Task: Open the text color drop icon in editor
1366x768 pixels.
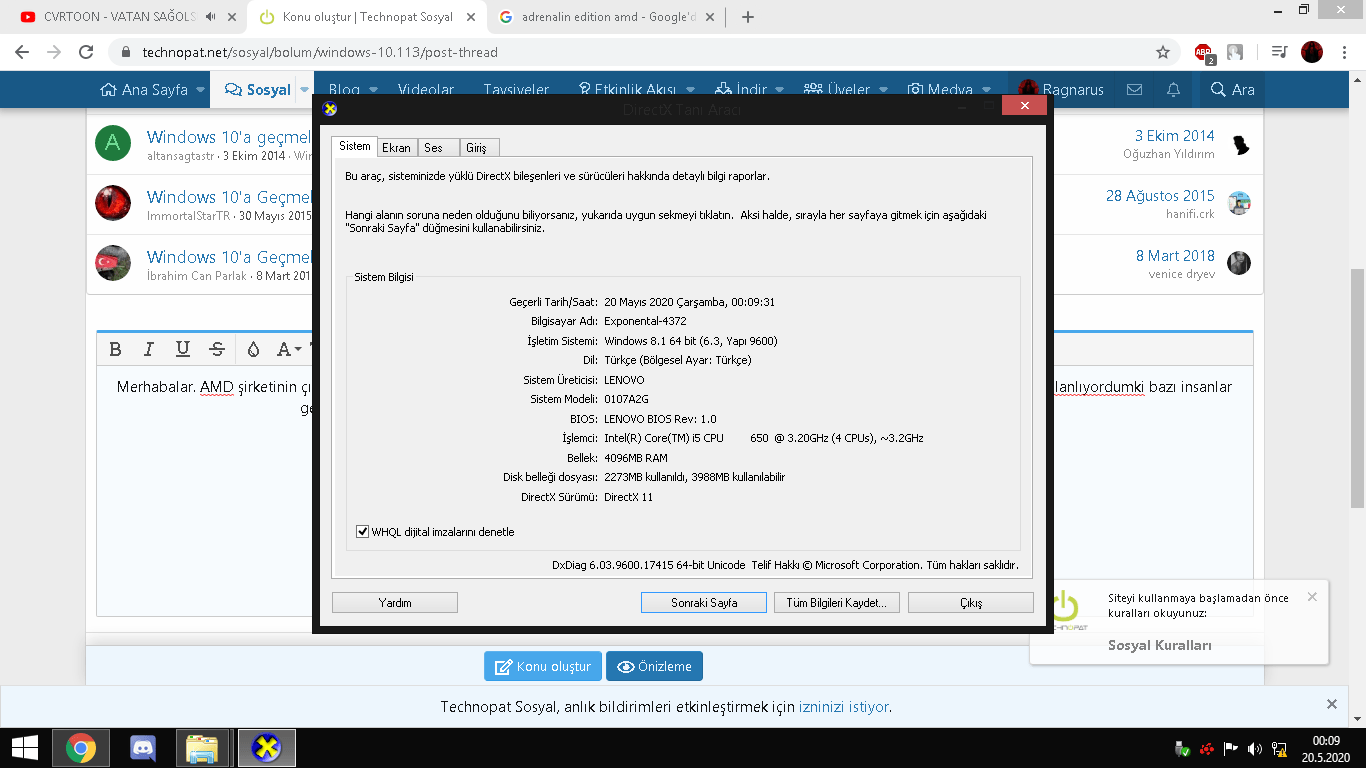Action: point(253,349)
